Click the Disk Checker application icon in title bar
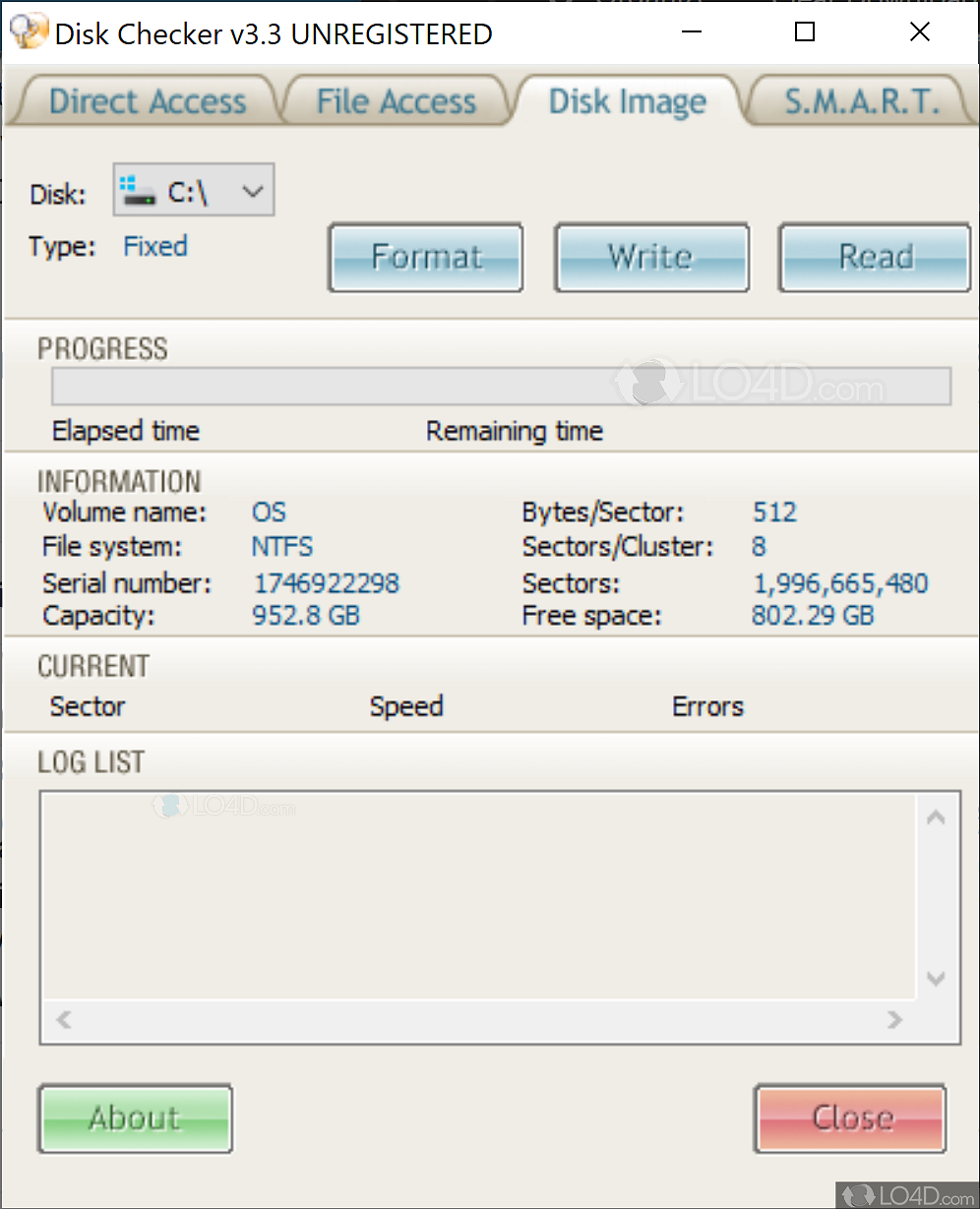Viewport: 980px width, 1209px height. tap(29, 30)
